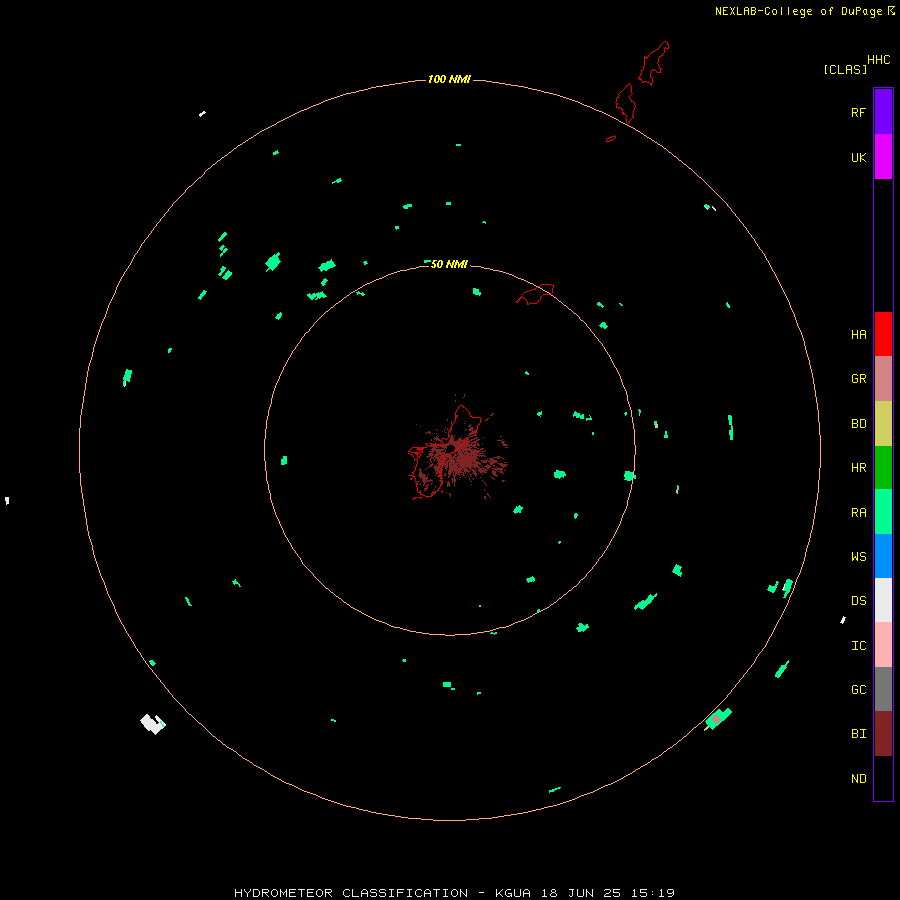900x900 pixels.
Task: Click the NEXLAB-College of DuPage credit text
Action: [798, 11]
